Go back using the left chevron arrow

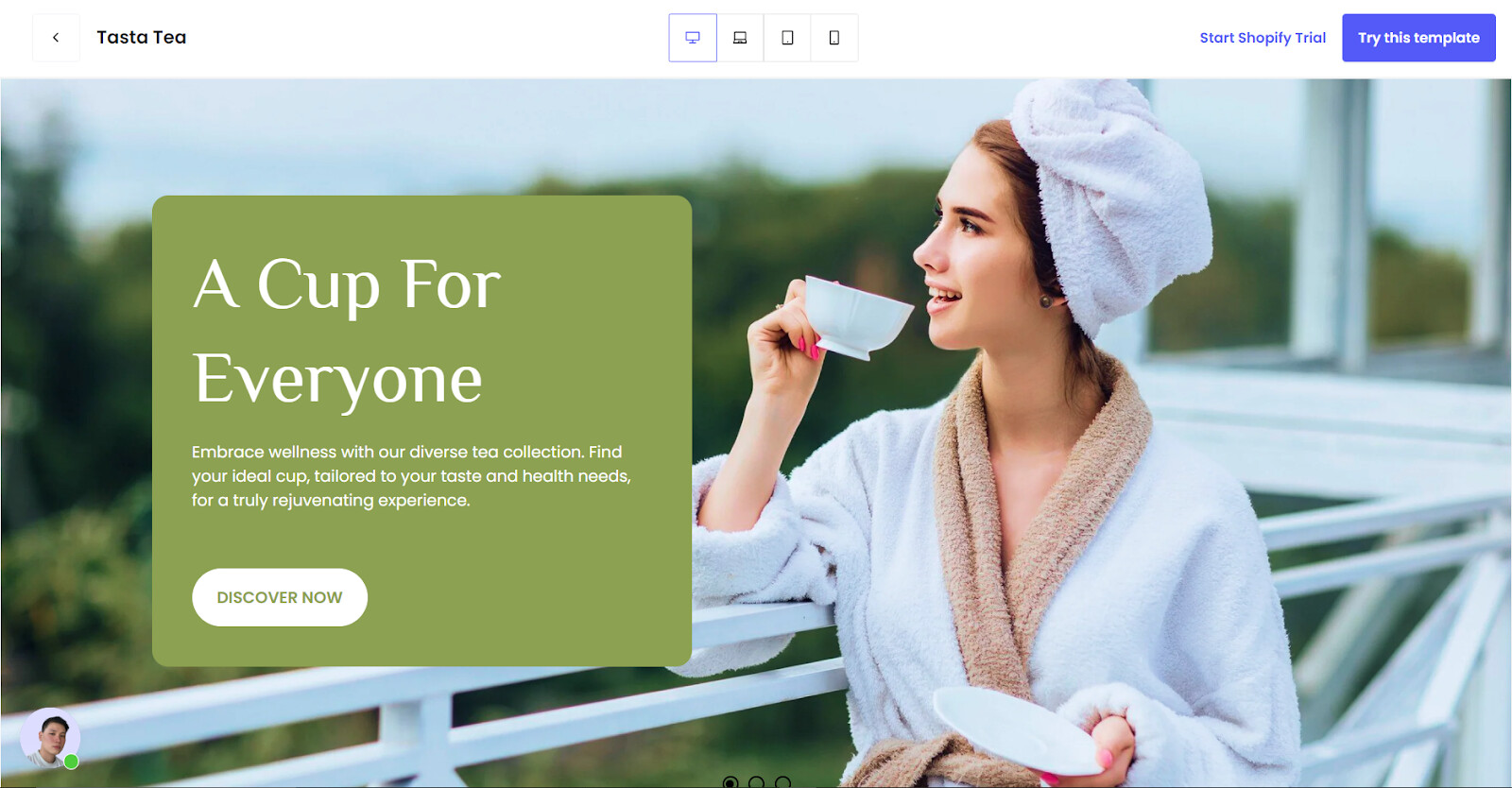pos(56,38)
